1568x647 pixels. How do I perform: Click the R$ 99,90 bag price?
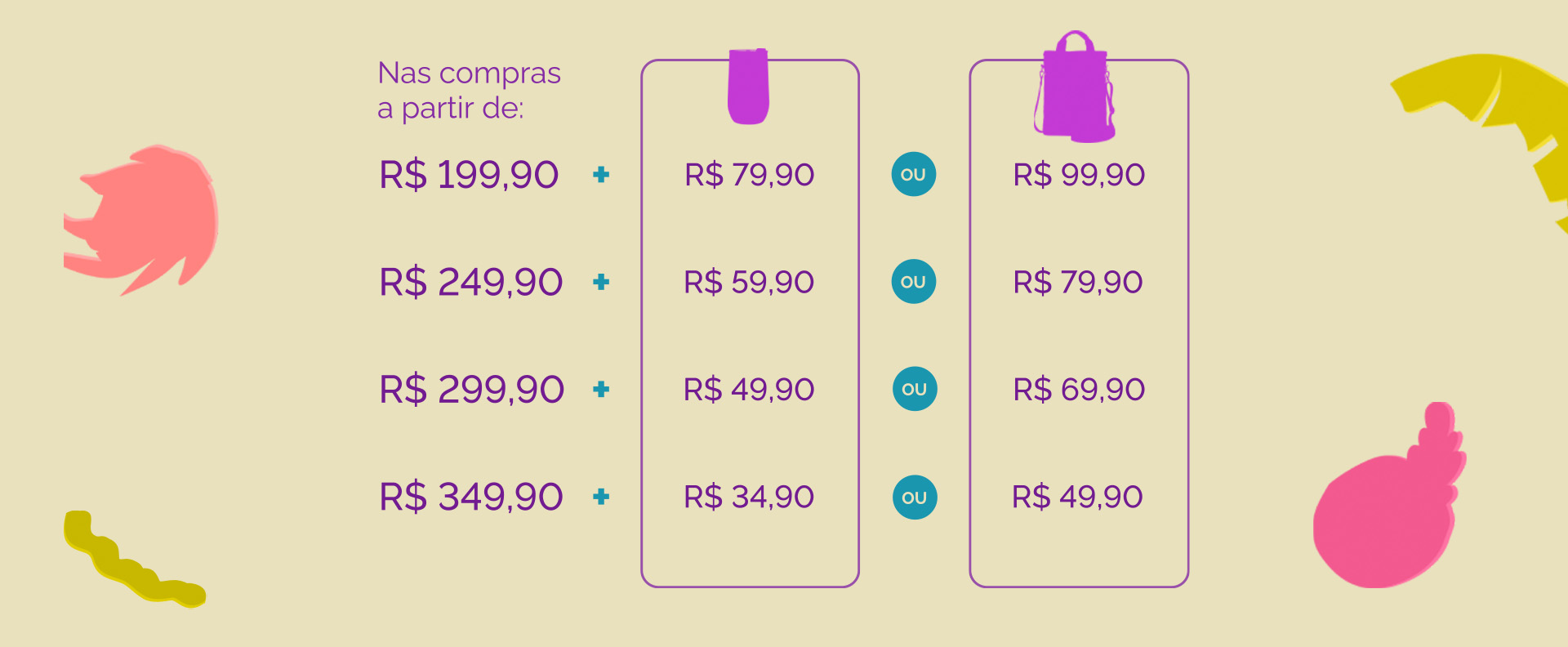(1079, 175)
